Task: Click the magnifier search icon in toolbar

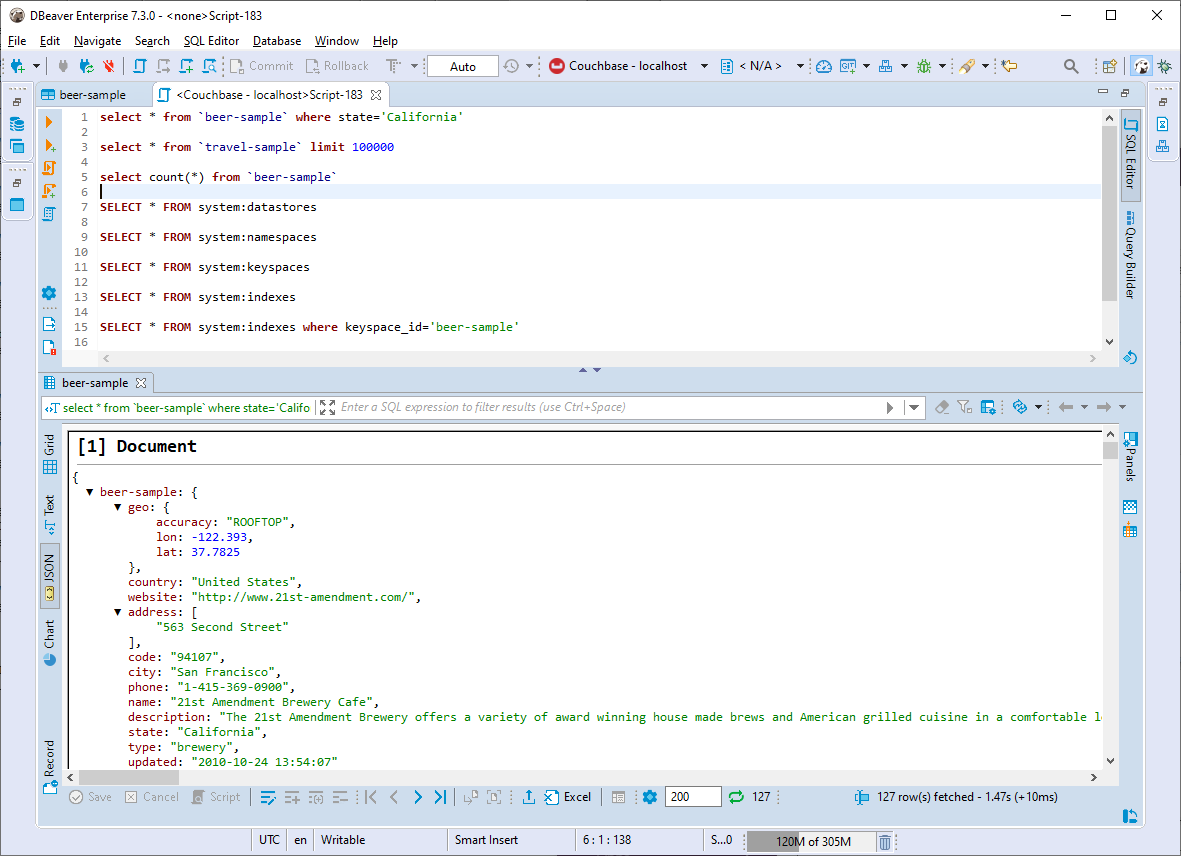Action: (x=1071, y=66)
